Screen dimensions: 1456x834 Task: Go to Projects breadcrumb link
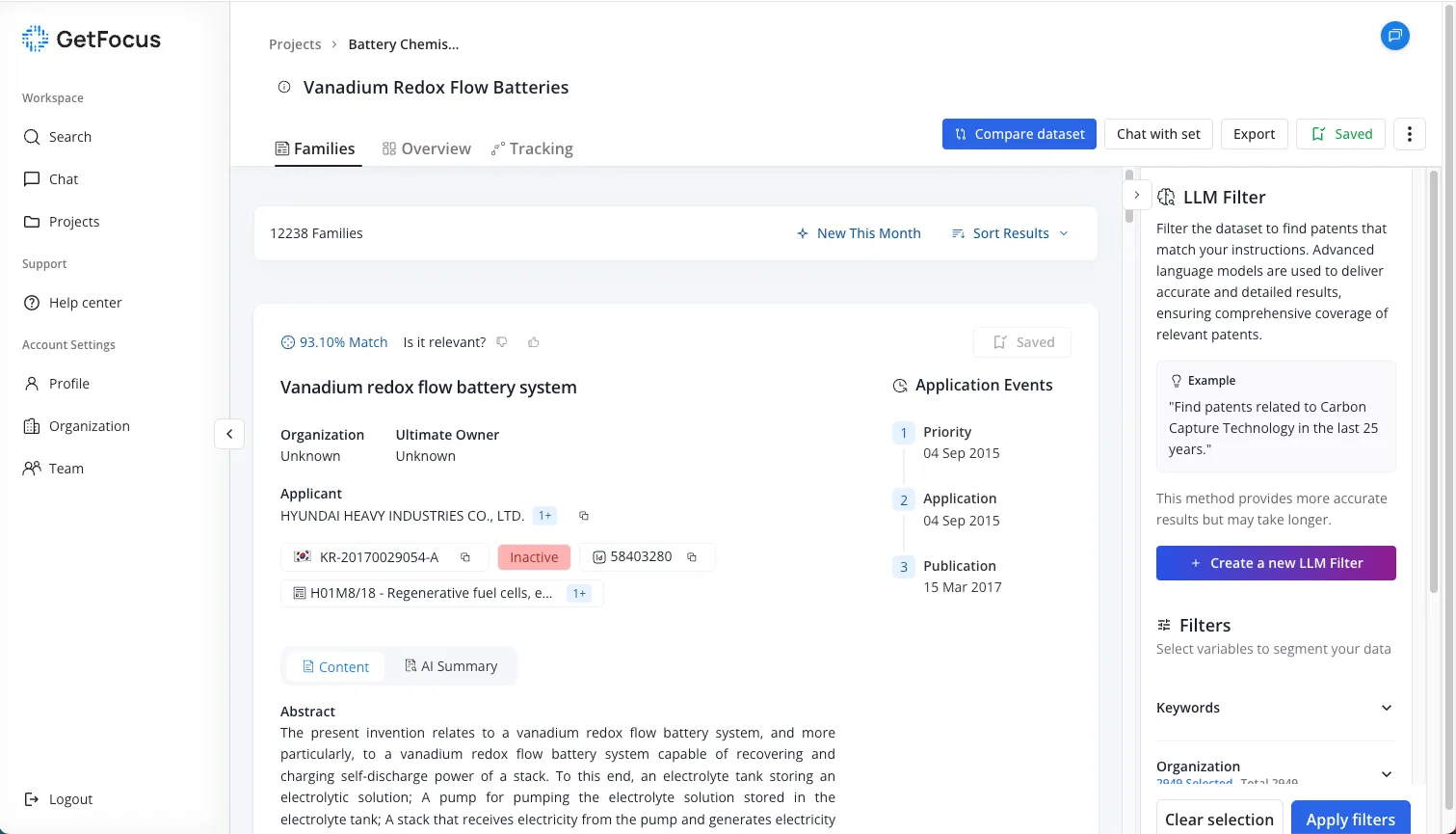pos(295,44)
